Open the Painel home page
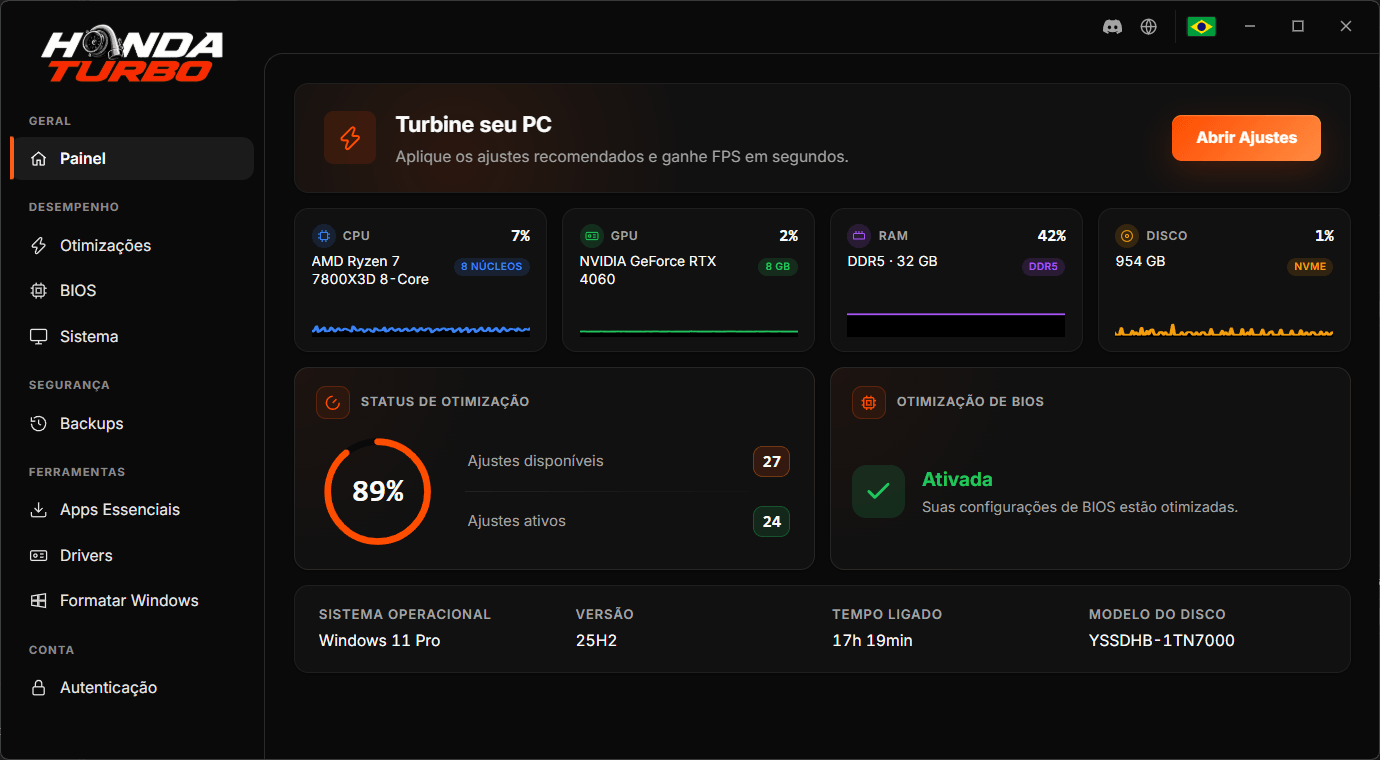The width and height of the screenshot is (1380, 760). pos(132,158)
